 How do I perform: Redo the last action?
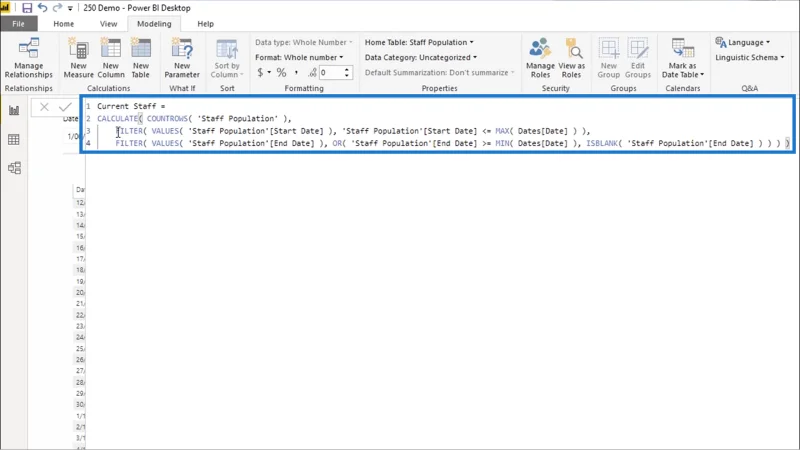pyautogui.click(x=57, y=8)
